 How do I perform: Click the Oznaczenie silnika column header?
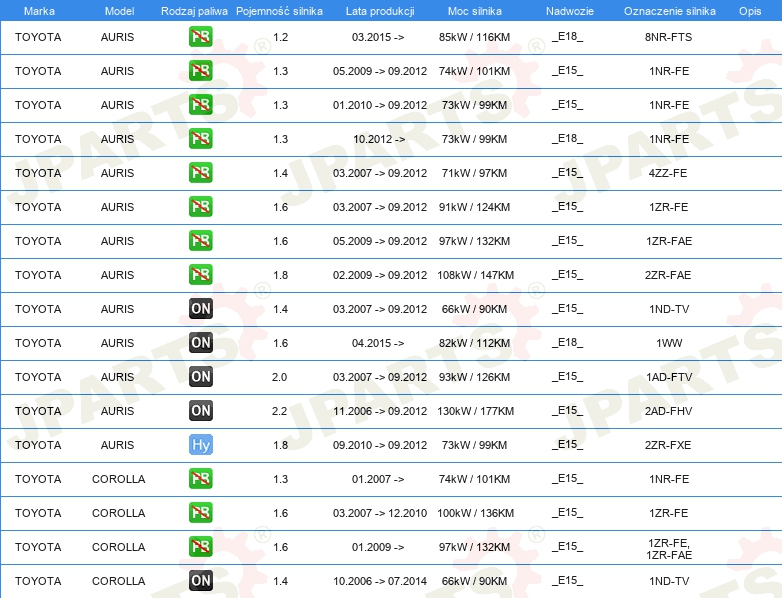[x=669, y=11]
